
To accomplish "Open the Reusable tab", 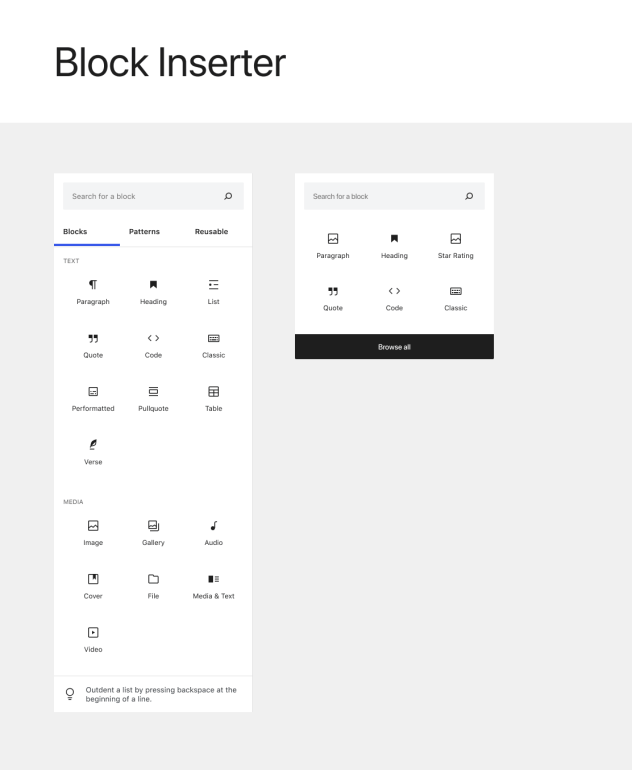I will [x=211, y=231].
